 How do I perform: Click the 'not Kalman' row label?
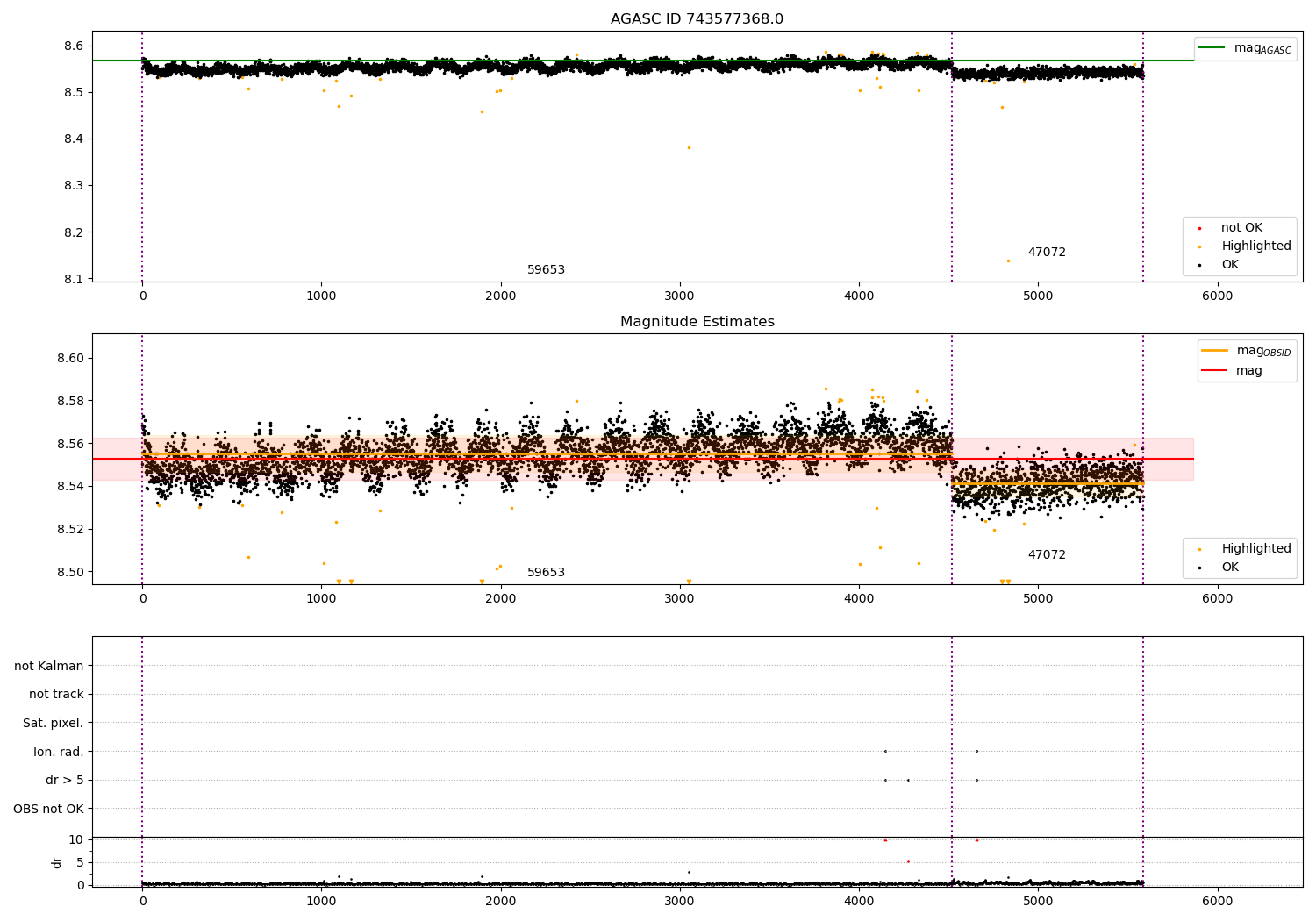click(x=49, y=666)
